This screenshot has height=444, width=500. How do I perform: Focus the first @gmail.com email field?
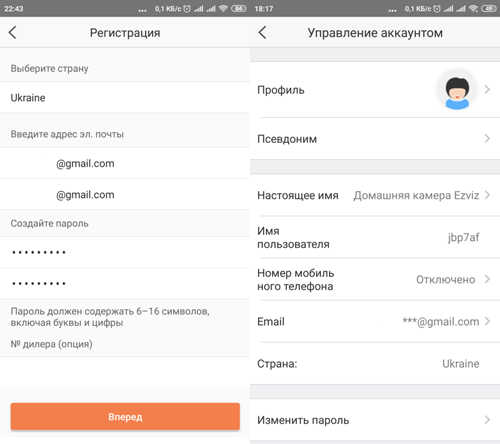pos(125,163)
